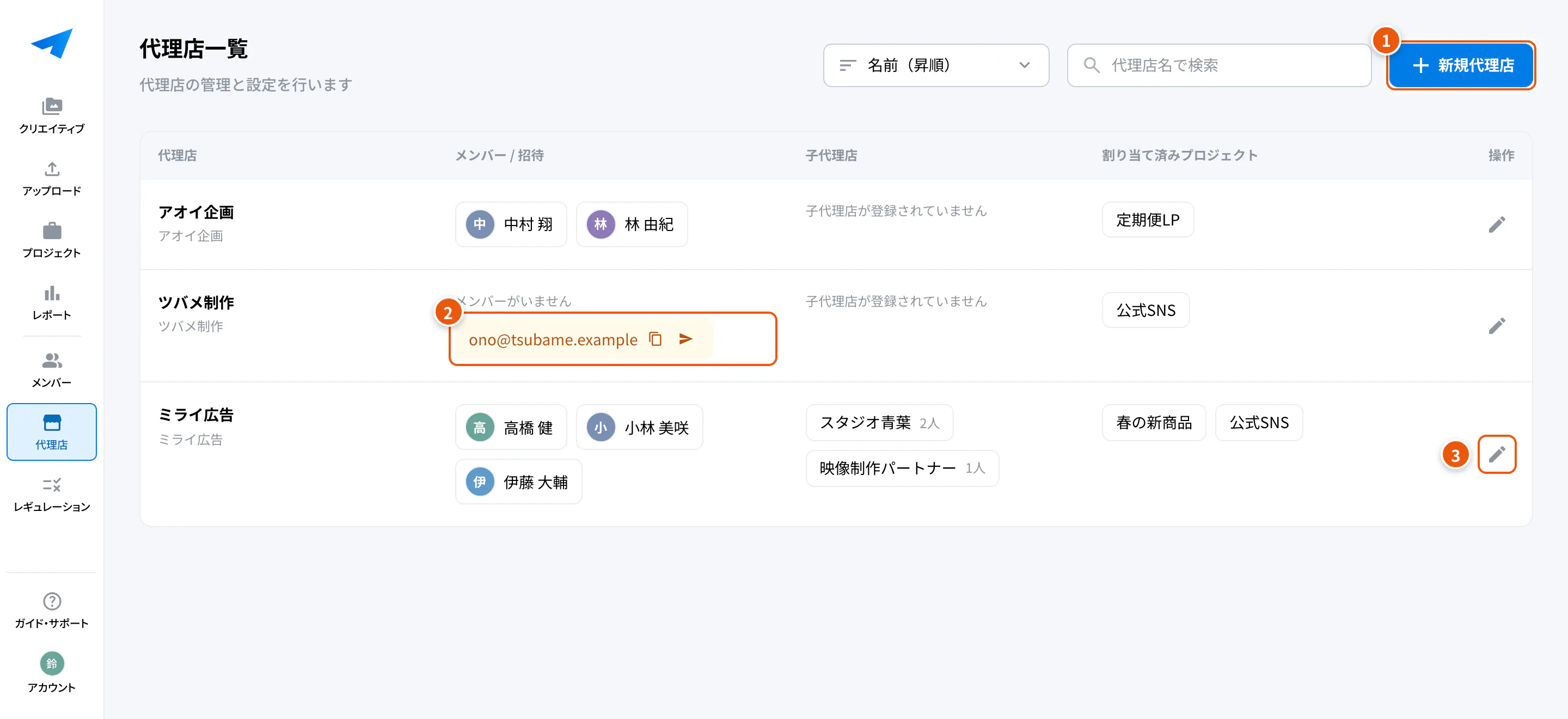This screenshot has width=1568, height=719.
Task: Click the 割り当て済みプロジェクト column header
Action: pos(1180,155)
